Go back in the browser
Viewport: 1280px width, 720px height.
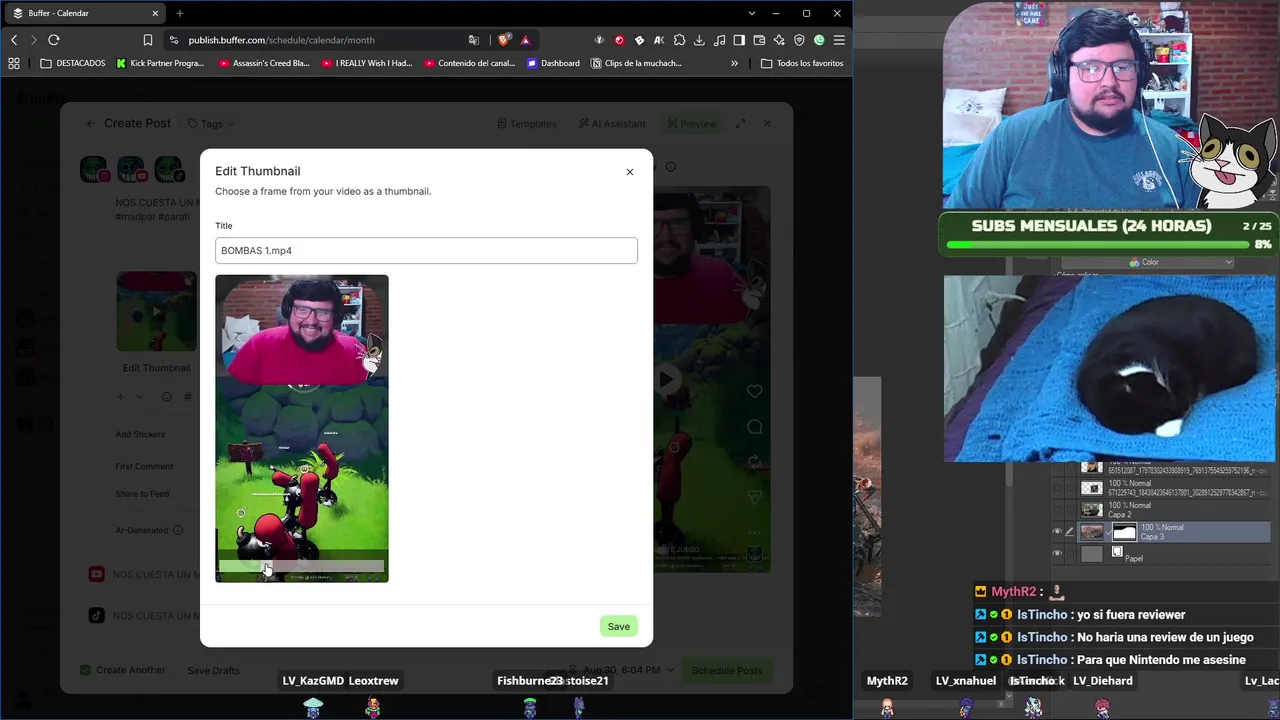(14, 40)
